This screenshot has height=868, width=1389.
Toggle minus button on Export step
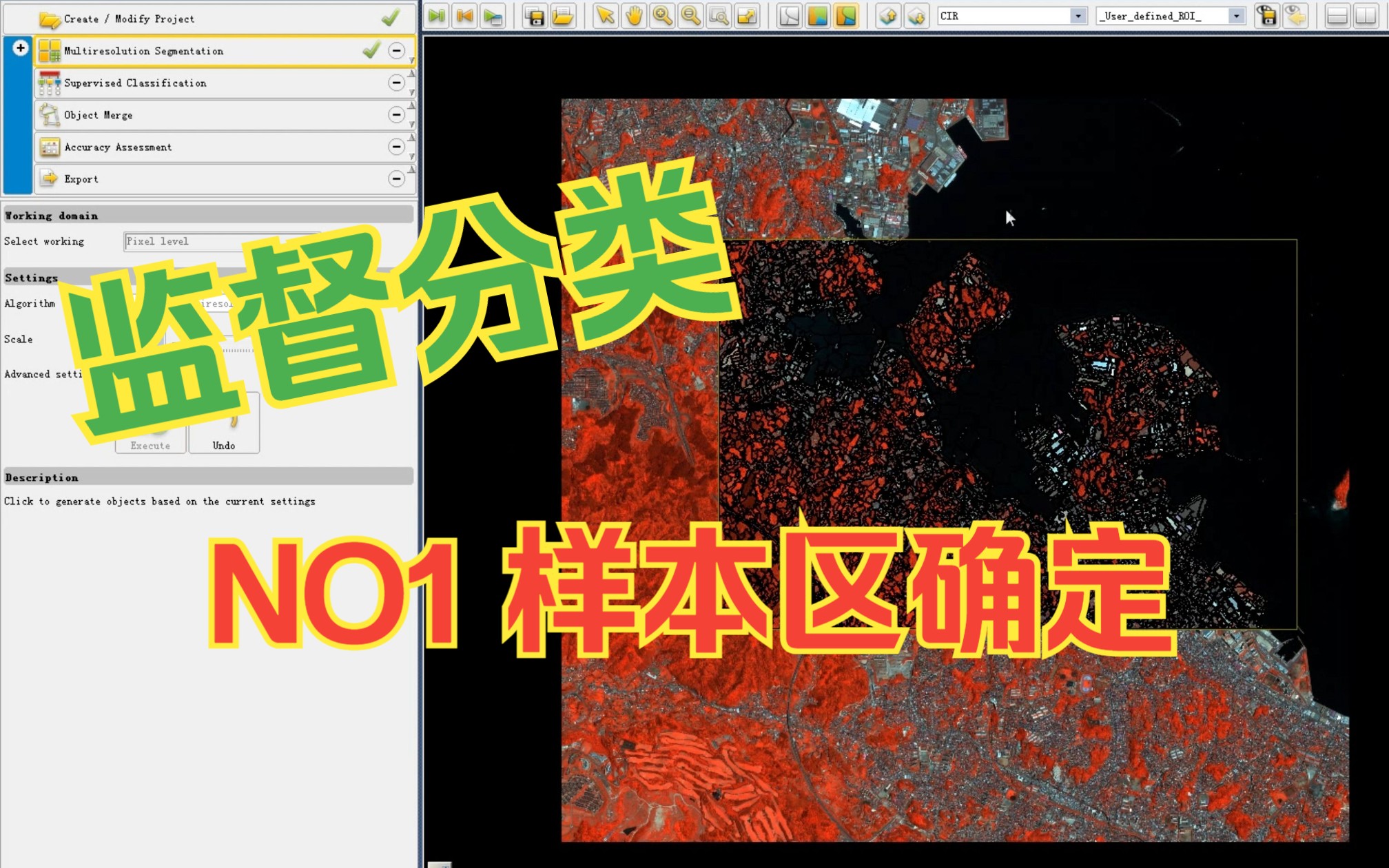point(396,179)
